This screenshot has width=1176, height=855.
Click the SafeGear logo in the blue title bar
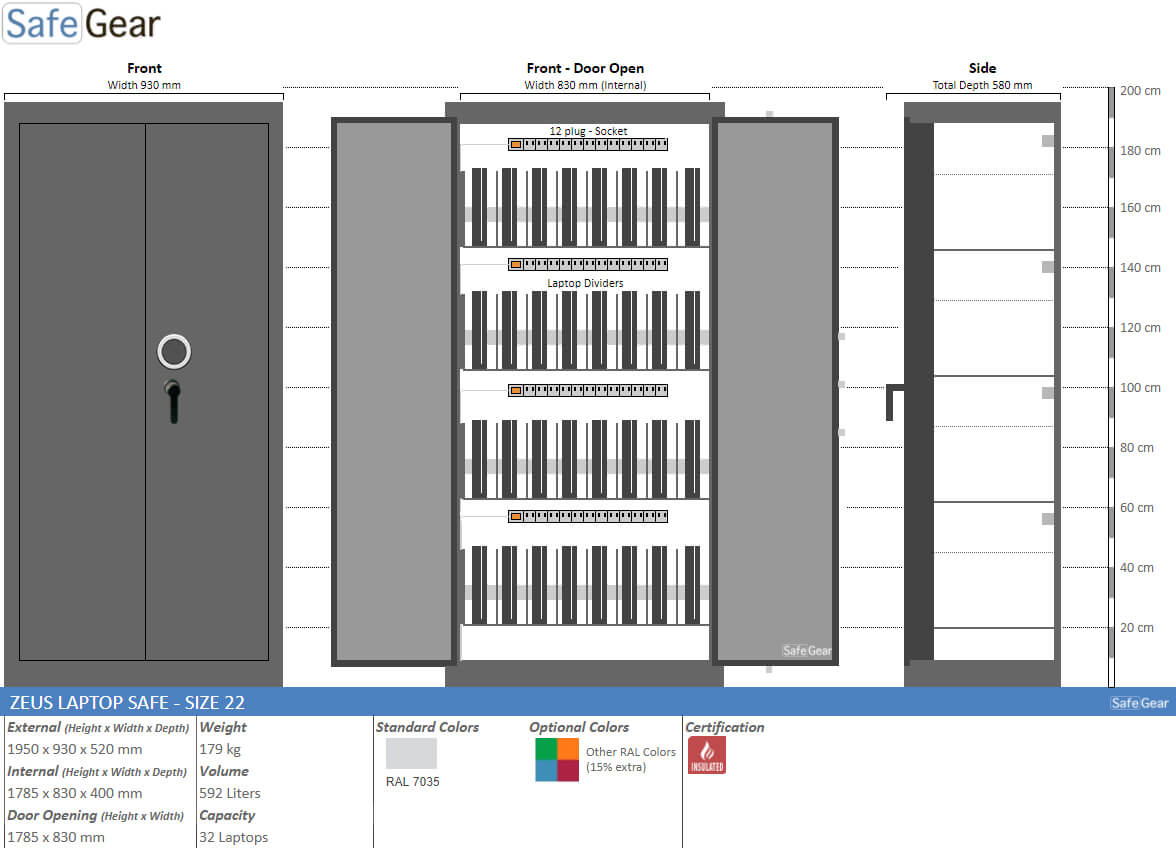(1139, 703)
